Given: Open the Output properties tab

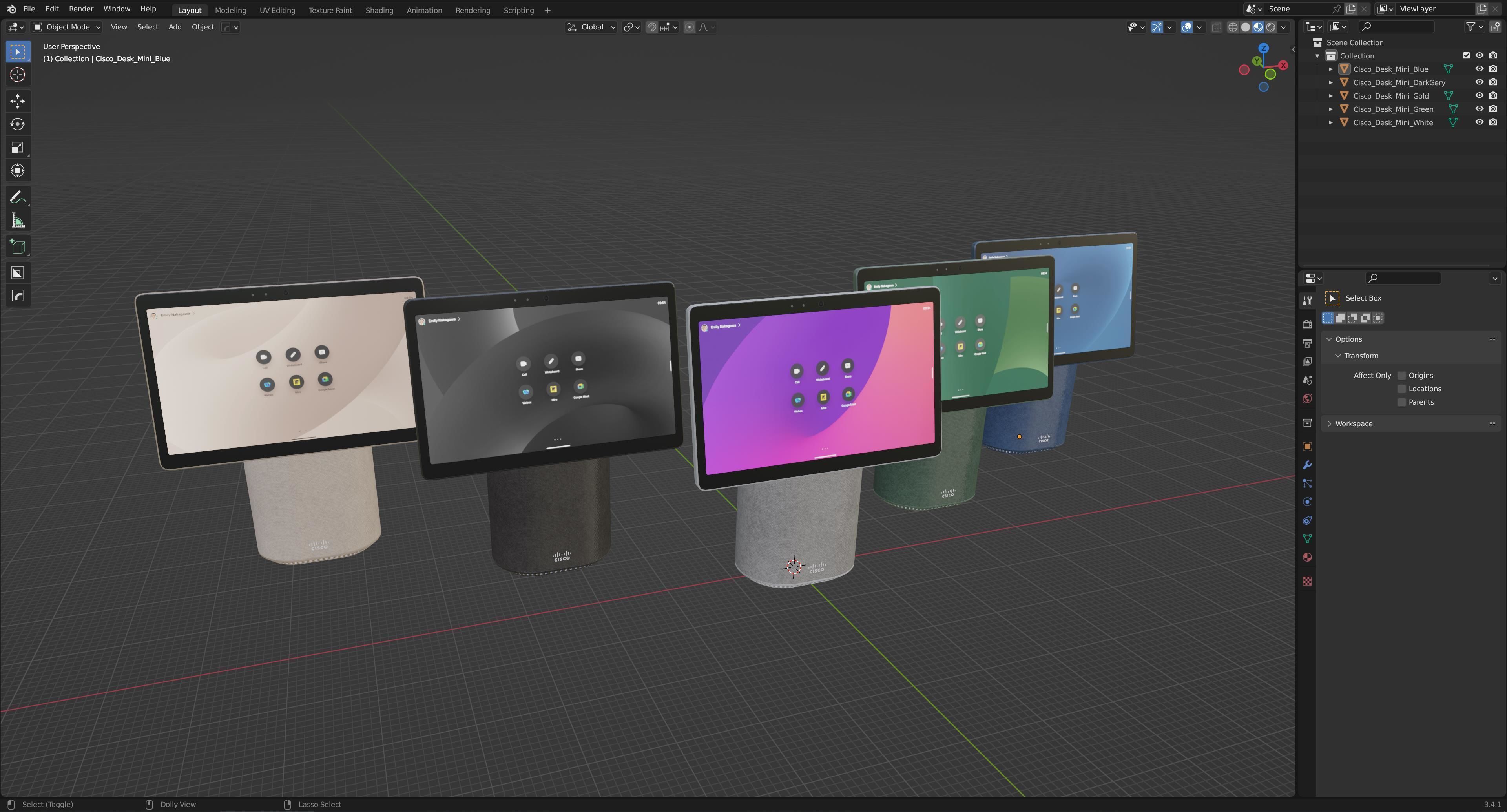Looking at the screenshot, I should [x=1307, y=343].
